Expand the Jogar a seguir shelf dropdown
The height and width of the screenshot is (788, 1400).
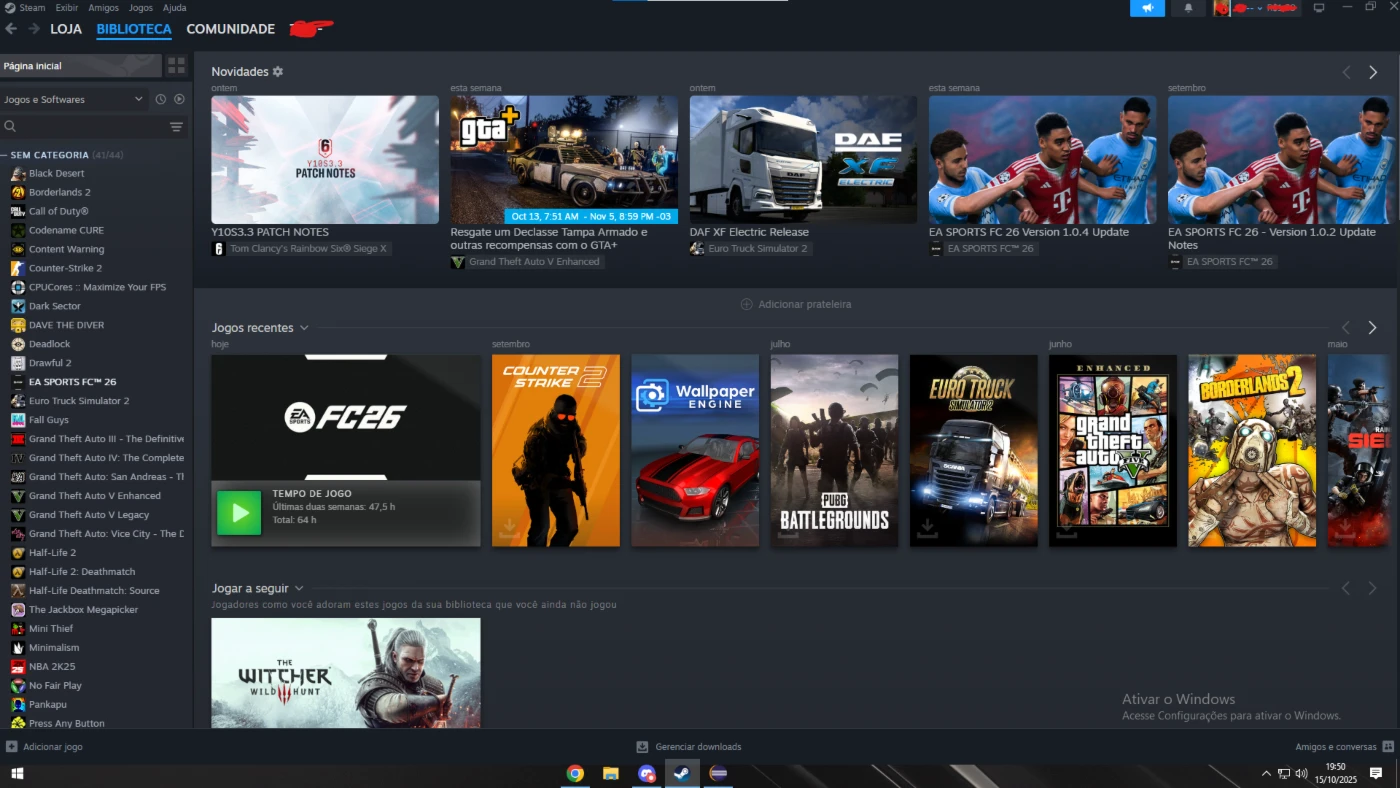299,588
